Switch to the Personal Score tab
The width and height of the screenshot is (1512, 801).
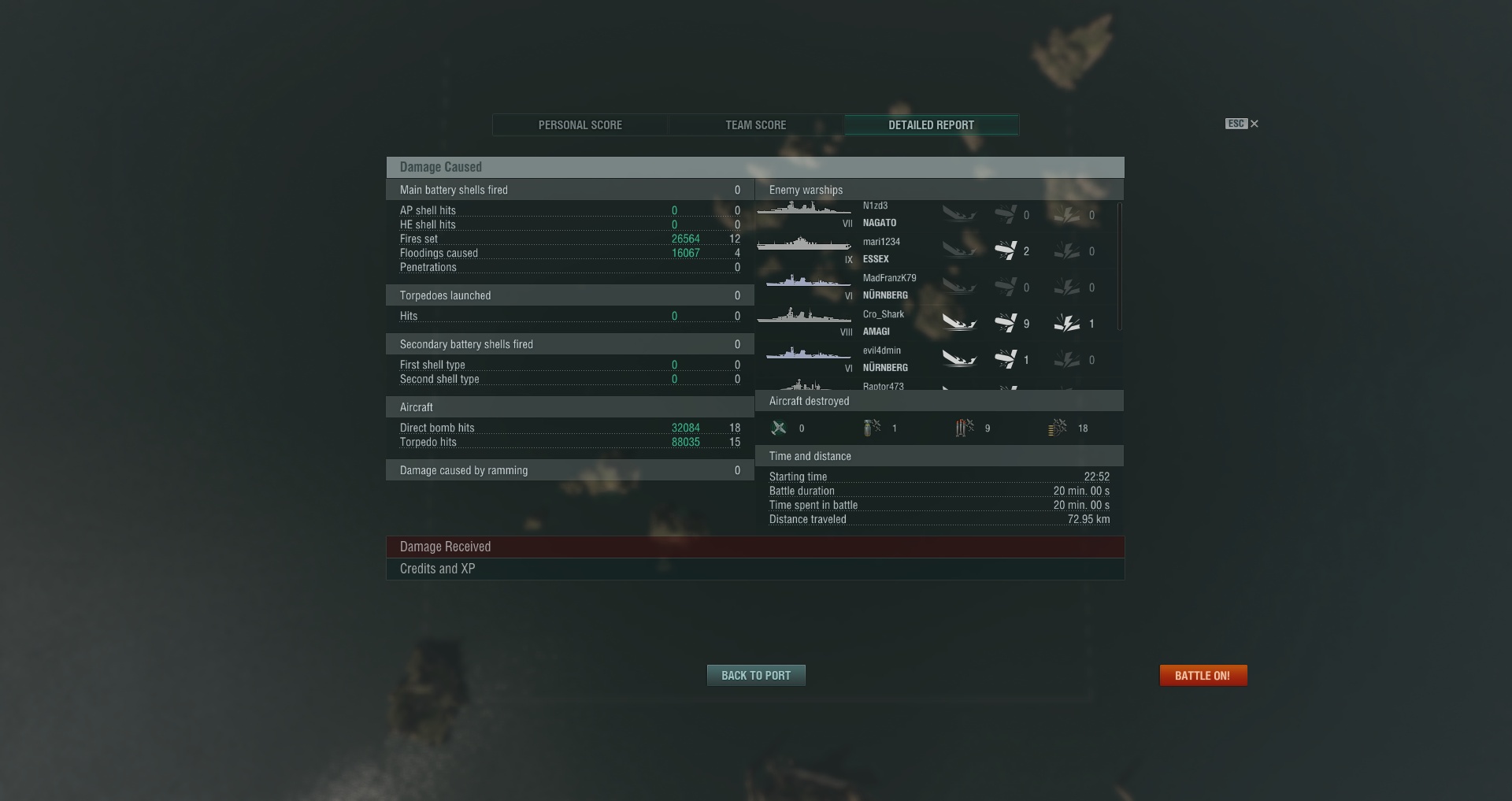pyautogui.click(x=580, y=125)
